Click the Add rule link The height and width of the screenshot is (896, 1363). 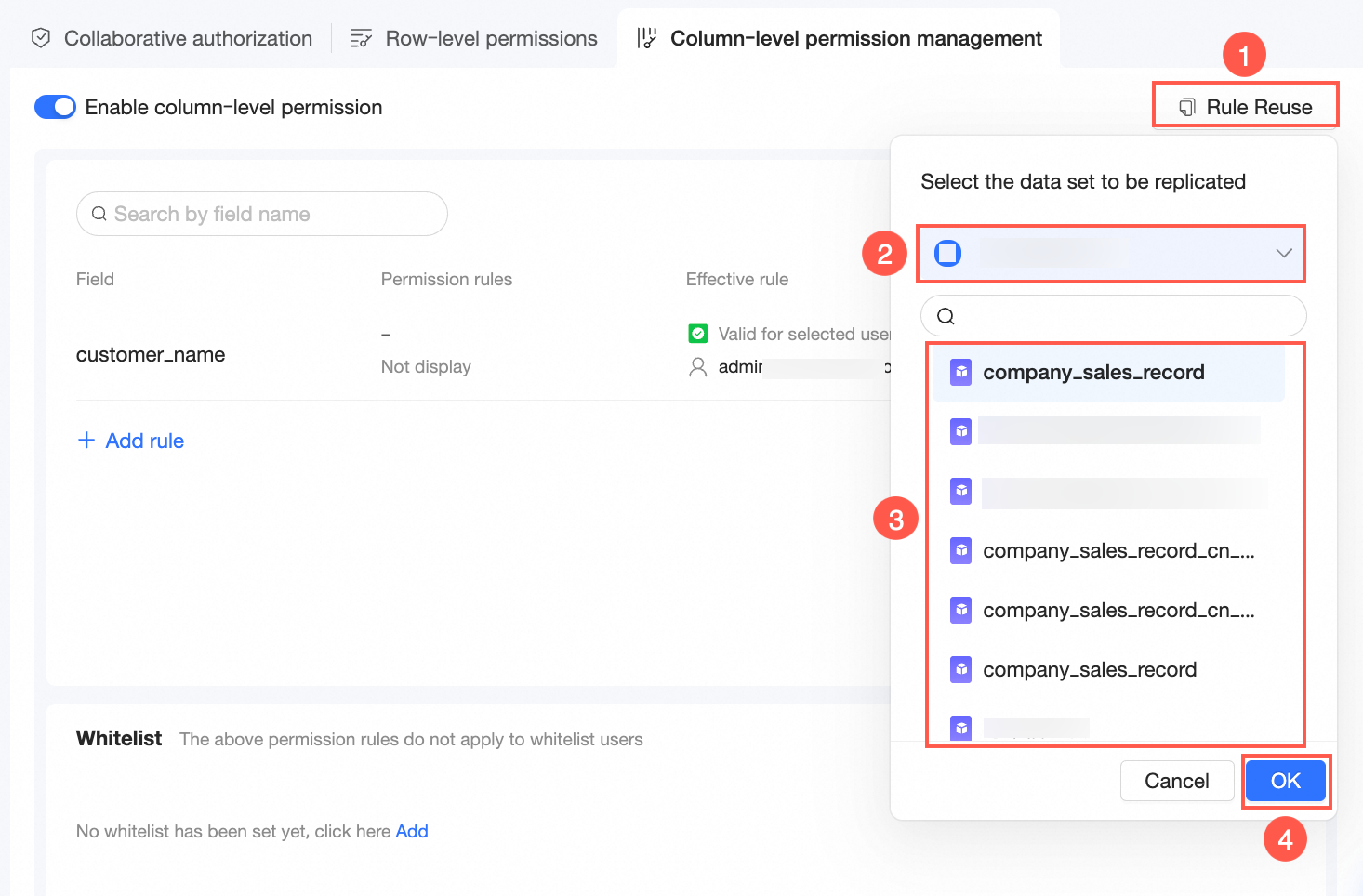click(x=144, y=441)
